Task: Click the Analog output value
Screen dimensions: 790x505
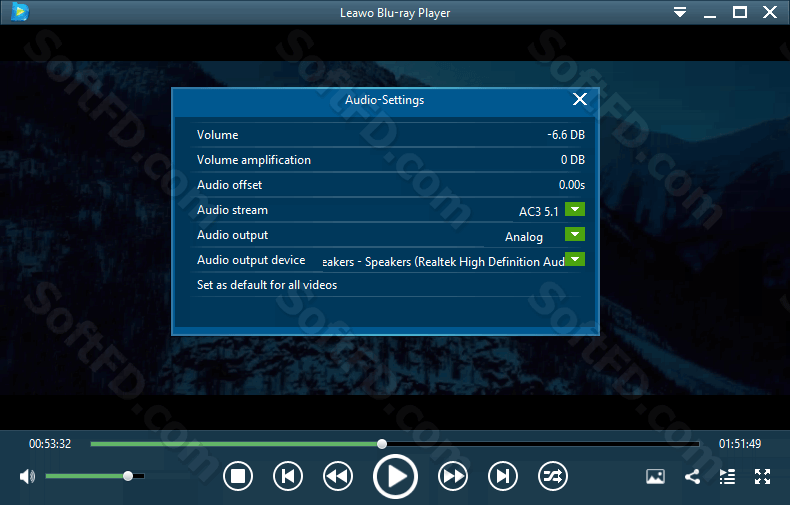Action: 524,237
